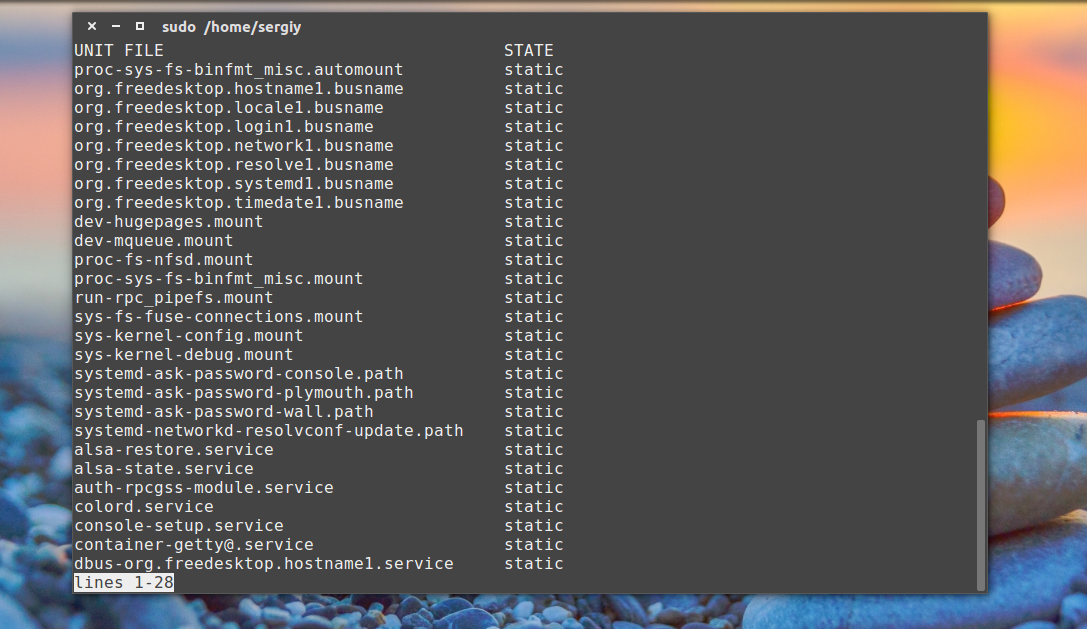Grab the terminal's vertical scrollbar thumb
Viewport: 1087px width, 629px height.
coord(980,504)
